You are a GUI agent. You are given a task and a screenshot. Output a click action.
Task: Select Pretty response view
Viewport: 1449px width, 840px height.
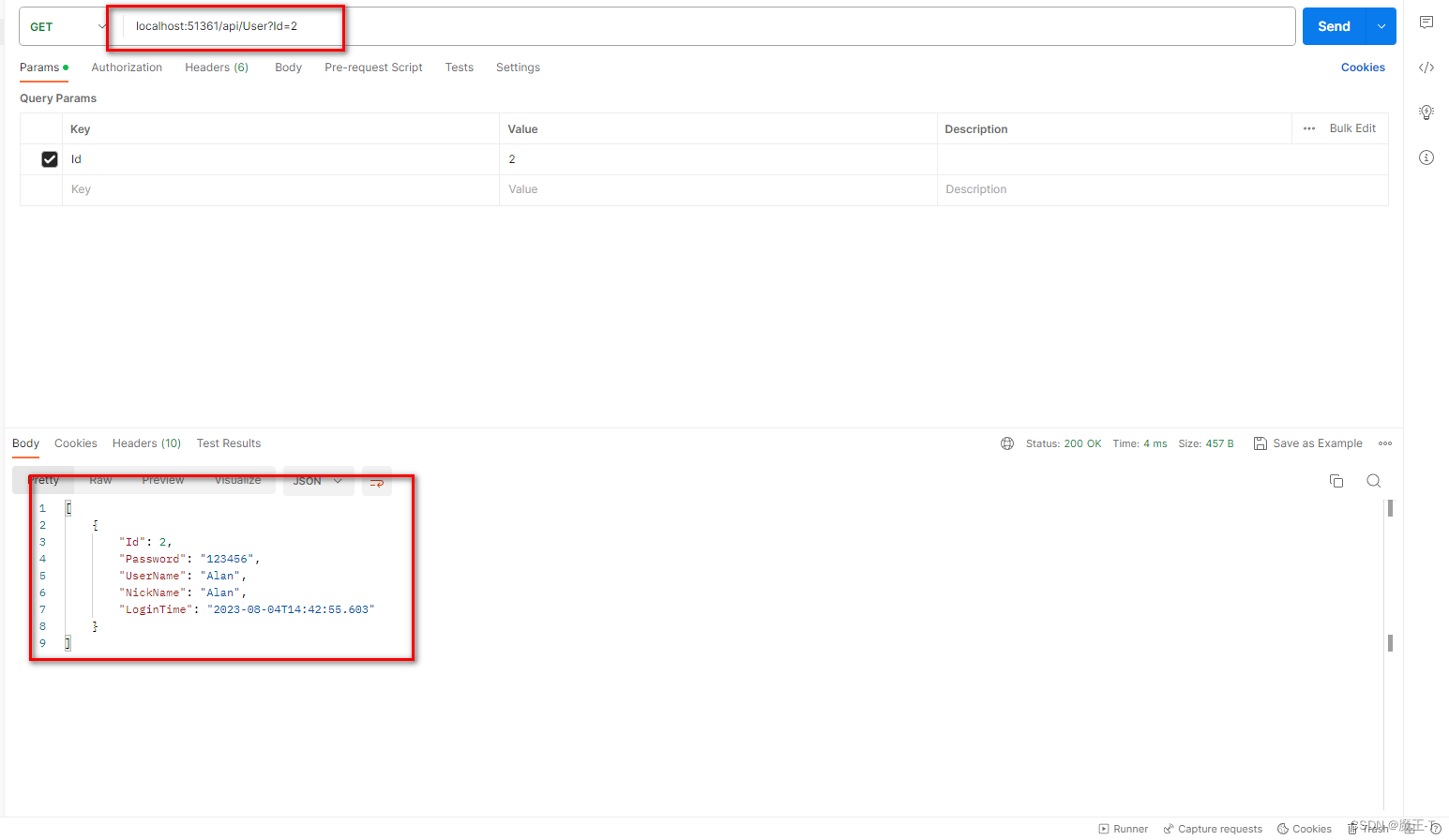tap(43, 480)
